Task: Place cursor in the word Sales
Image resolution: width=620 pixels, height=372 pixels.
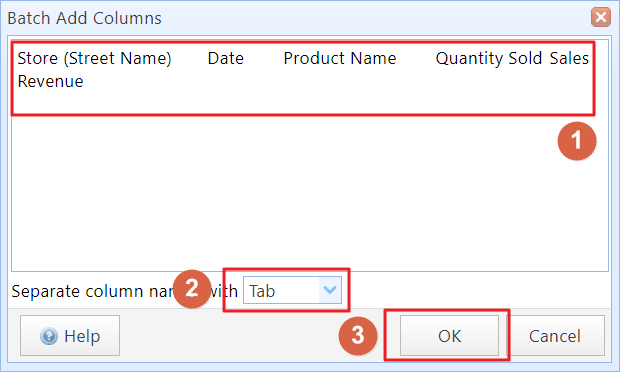Action: coord(569,58)
